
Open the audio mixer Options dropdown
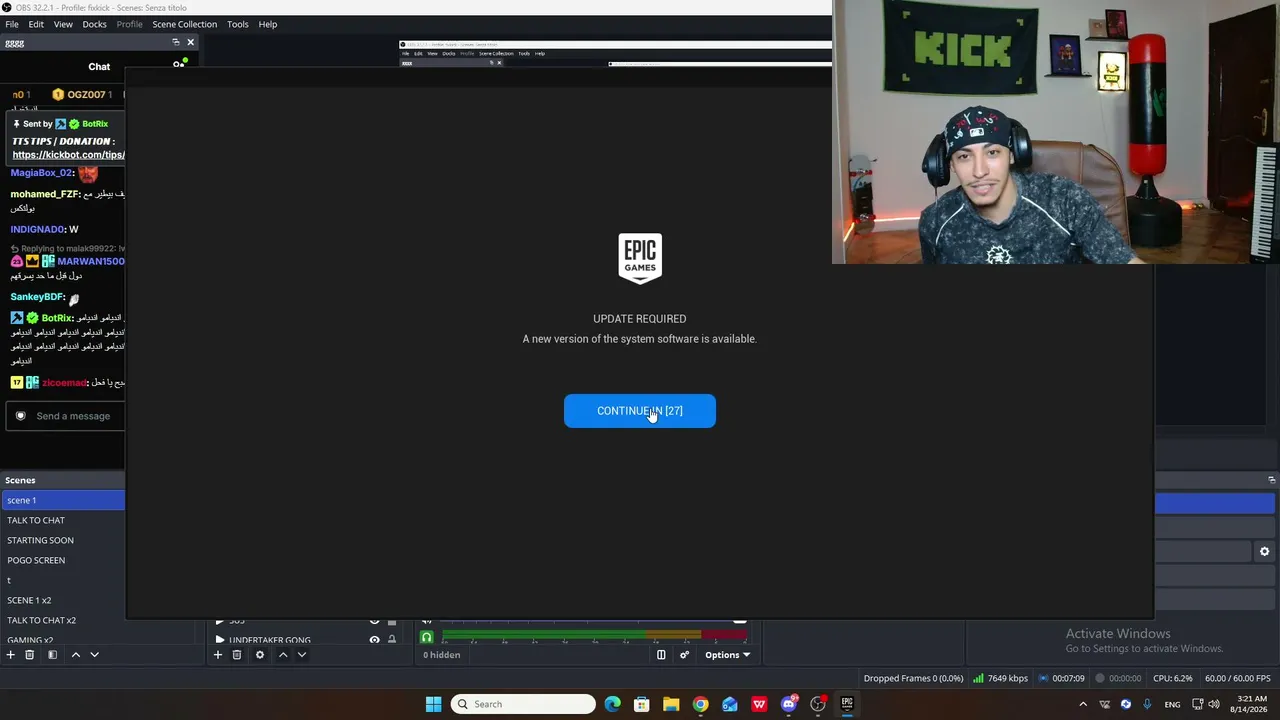(x=728, y=655)
